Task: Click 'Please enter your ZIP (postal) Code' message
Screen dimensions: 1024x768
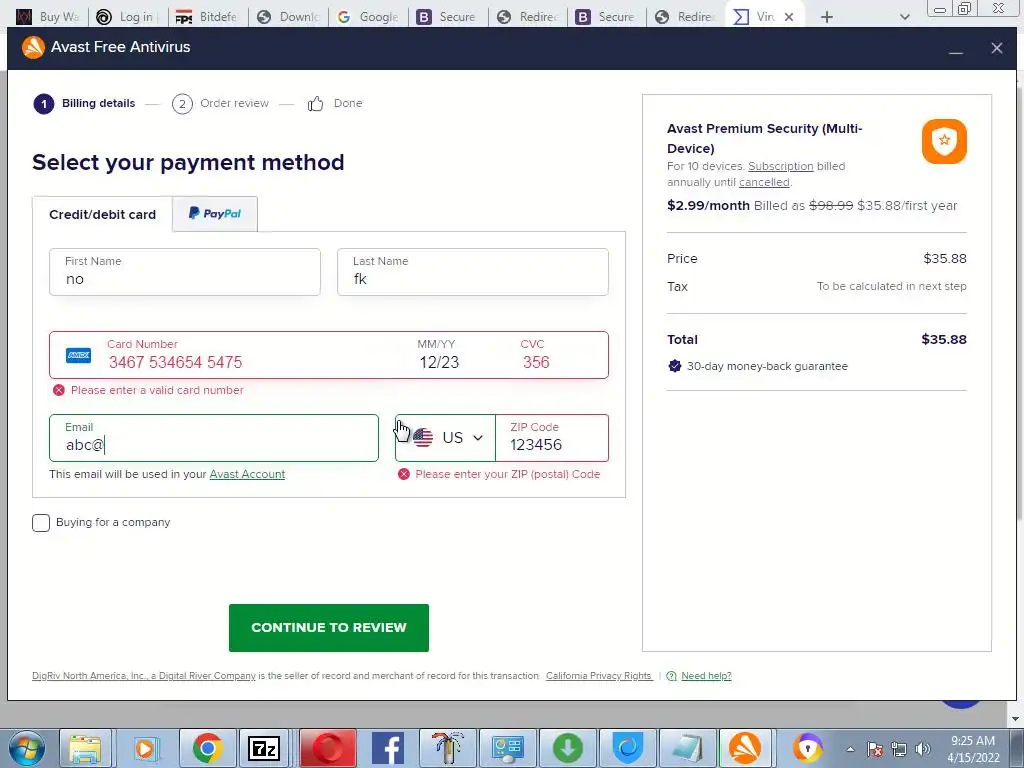Action: click(x=507, y=474)
